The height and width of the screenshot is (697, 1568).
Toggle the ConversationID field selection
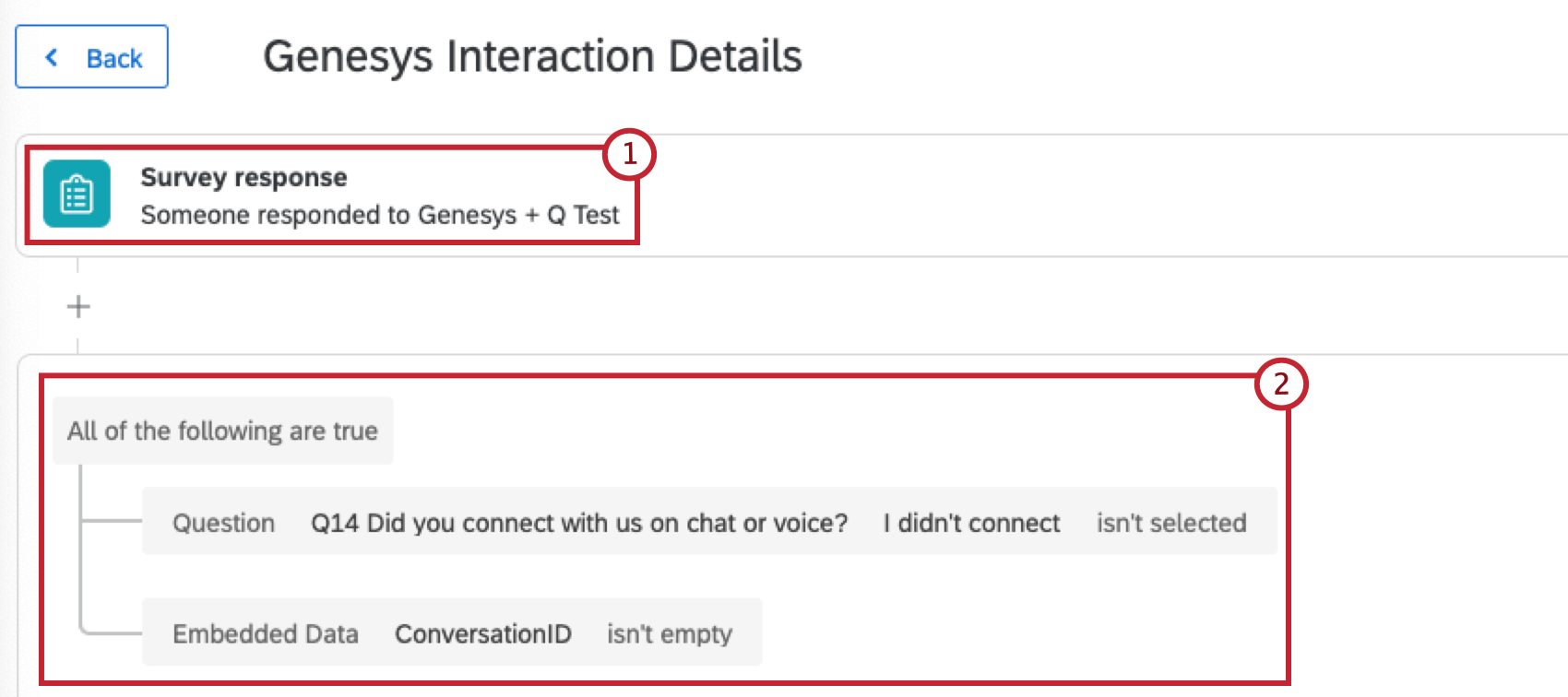[x=484, y=633]
